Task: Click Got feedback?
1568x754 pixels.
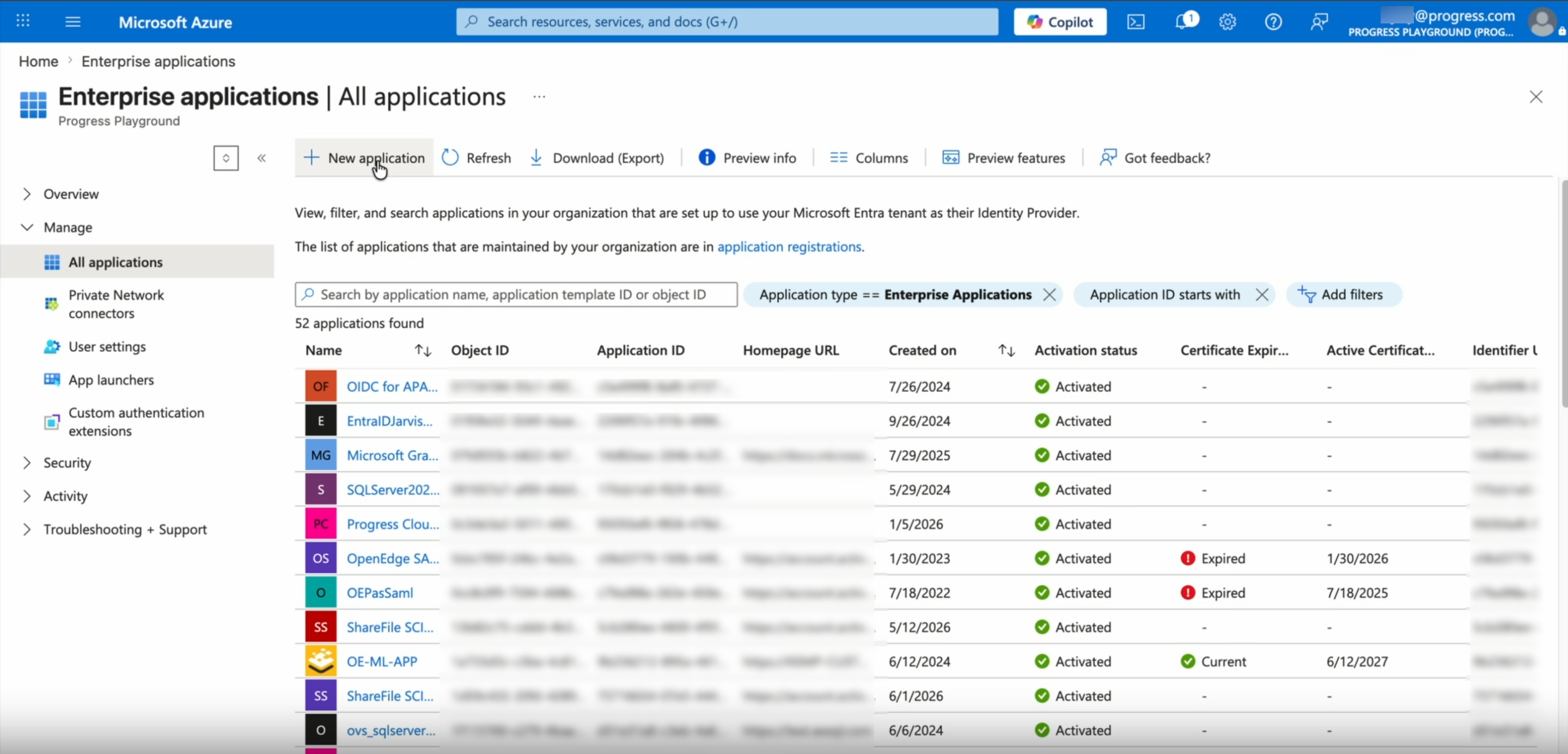Action: [1155, 158]
